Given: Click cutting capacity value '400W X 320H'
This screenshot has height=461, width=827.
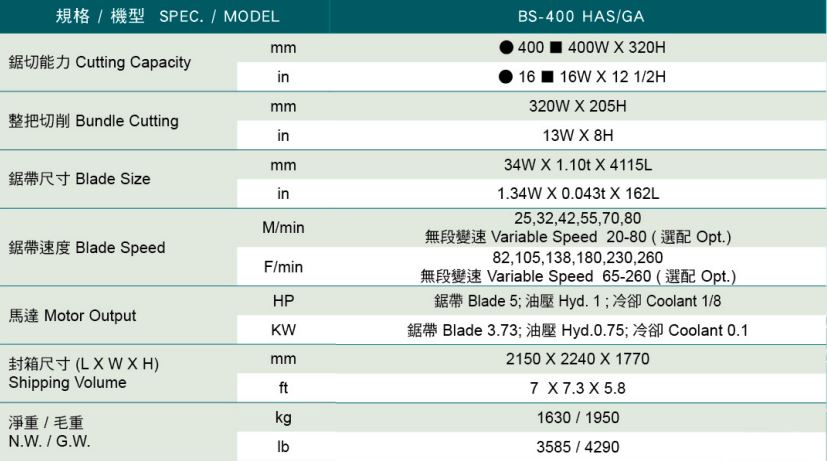Looking at the screenshot, I should [617, 47].
